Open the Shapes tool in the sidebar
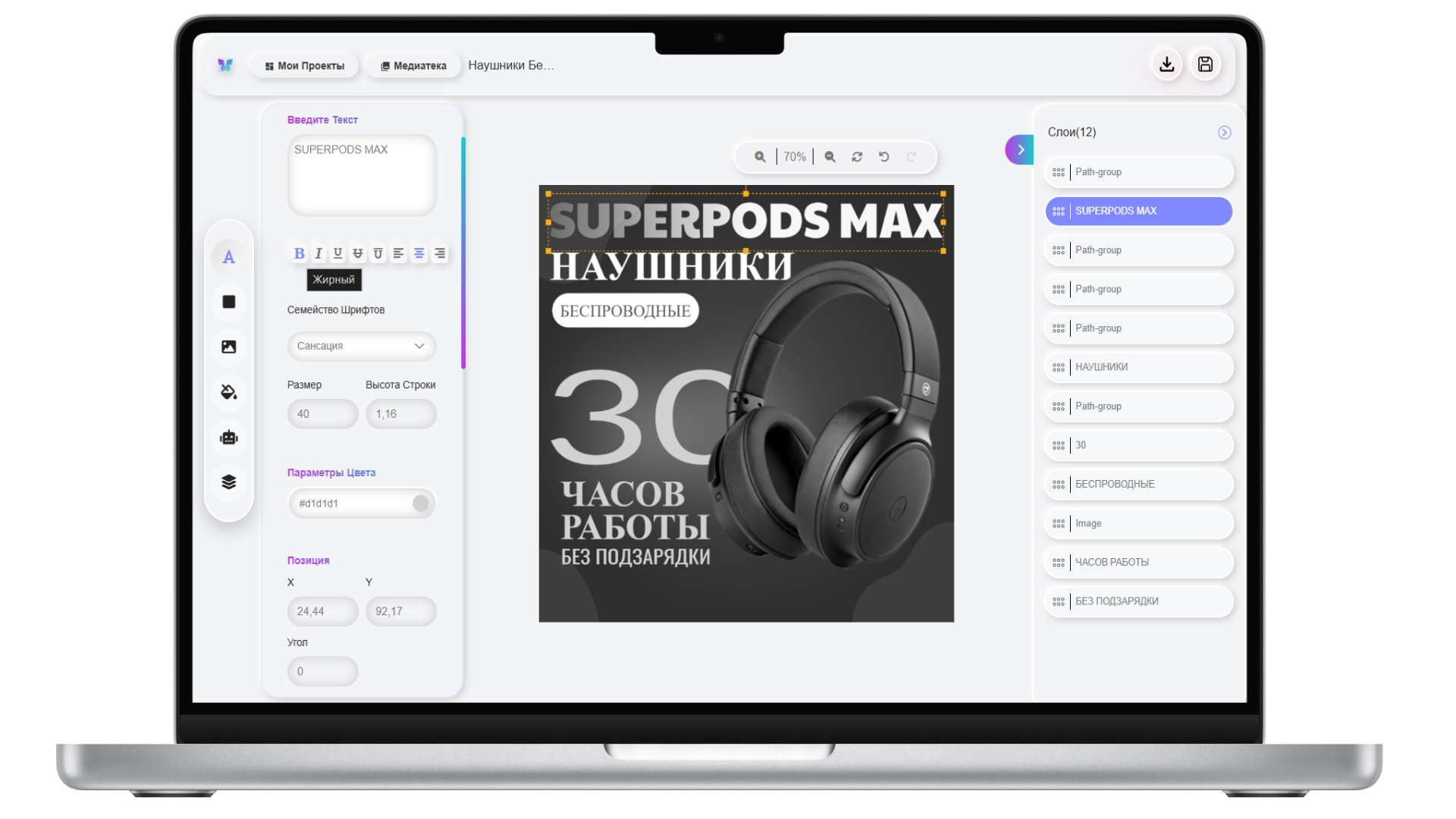The height and width of the screenshot is (819, 1456). click(x=228, y=302)
